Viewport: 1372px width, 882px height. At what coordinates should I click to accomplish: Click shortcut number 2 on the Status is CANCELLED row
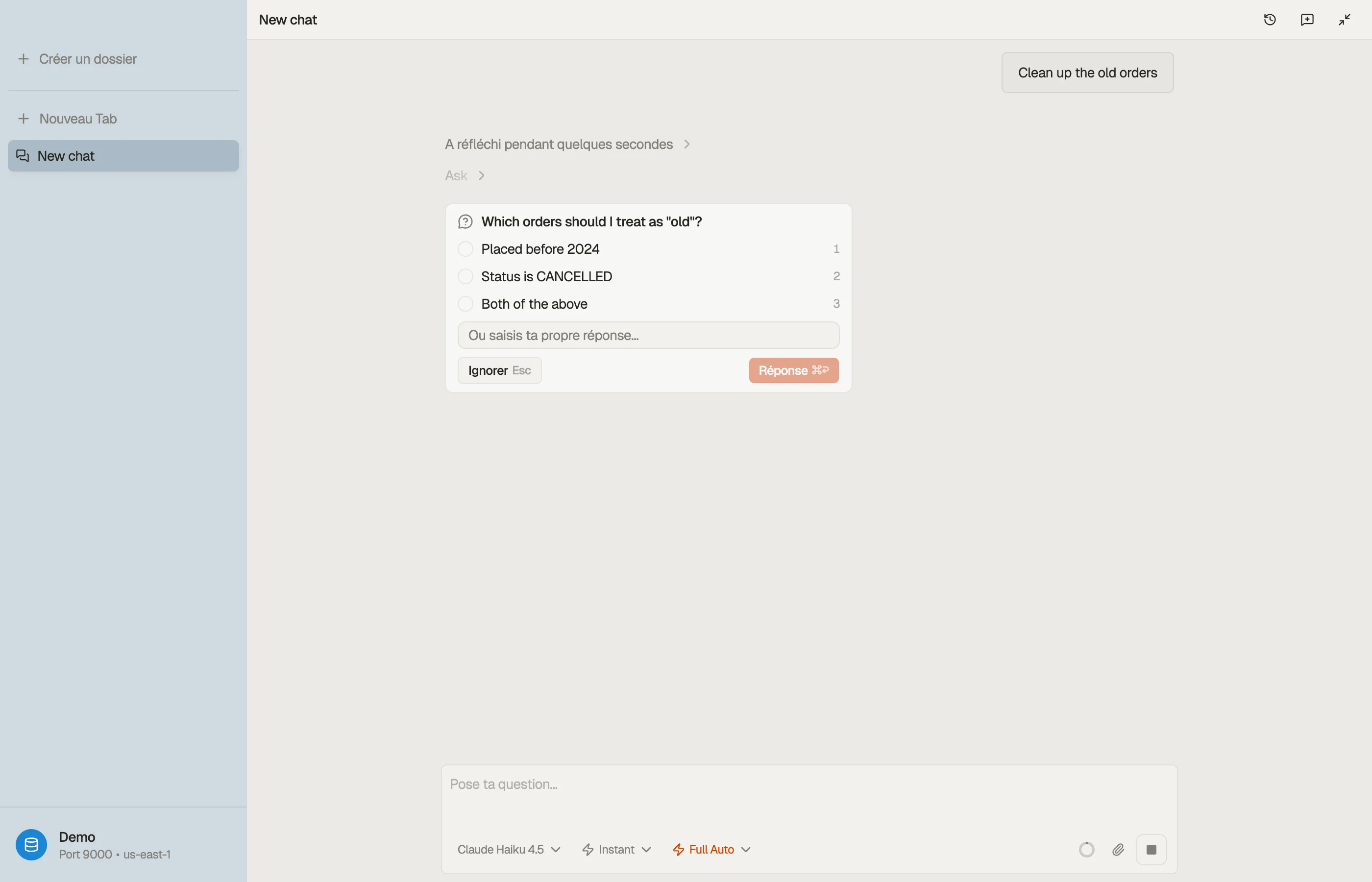coord(836,277)
